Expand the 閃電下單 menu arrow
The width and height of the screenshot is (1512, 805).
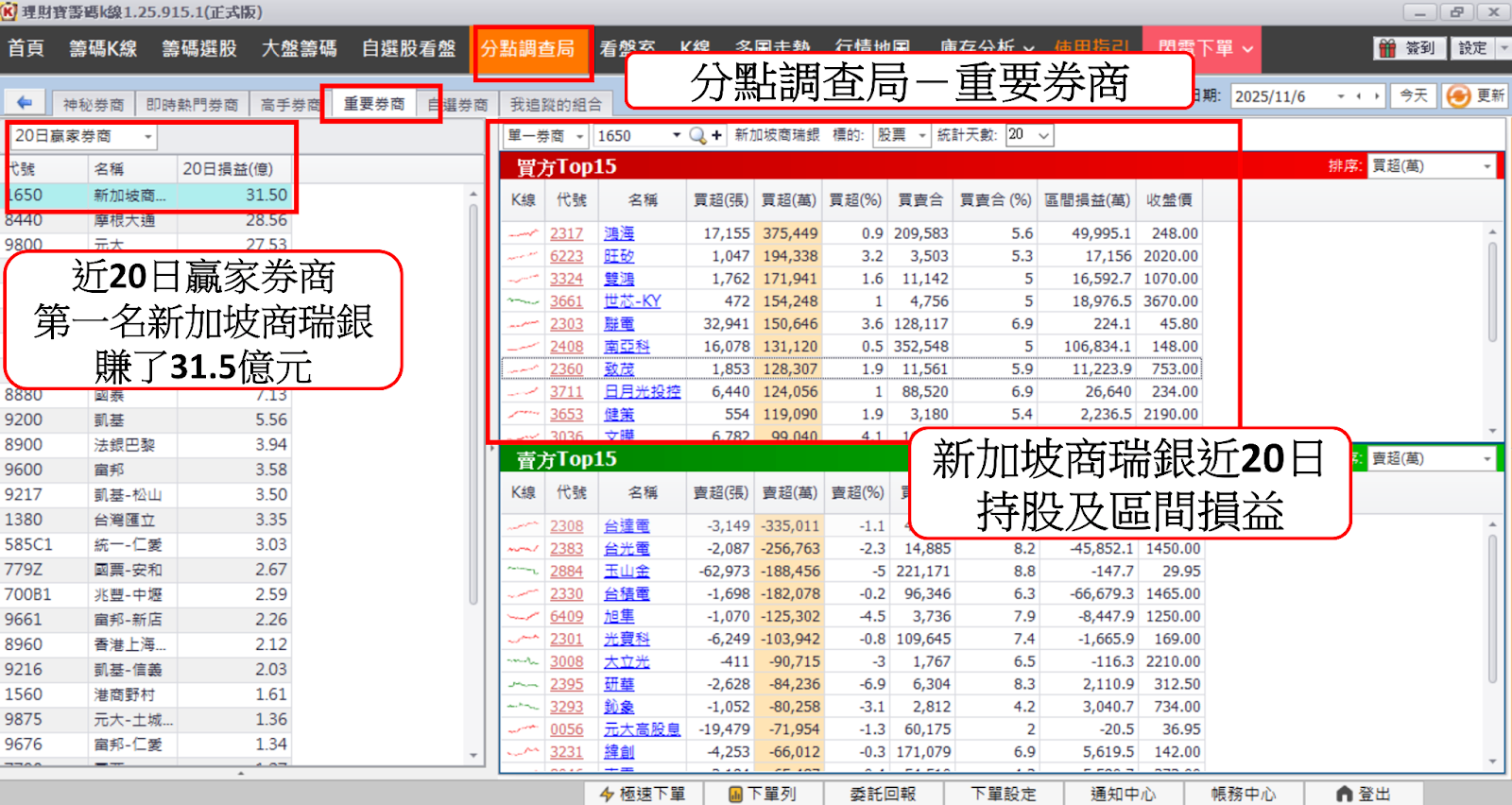pos(1247,48)
